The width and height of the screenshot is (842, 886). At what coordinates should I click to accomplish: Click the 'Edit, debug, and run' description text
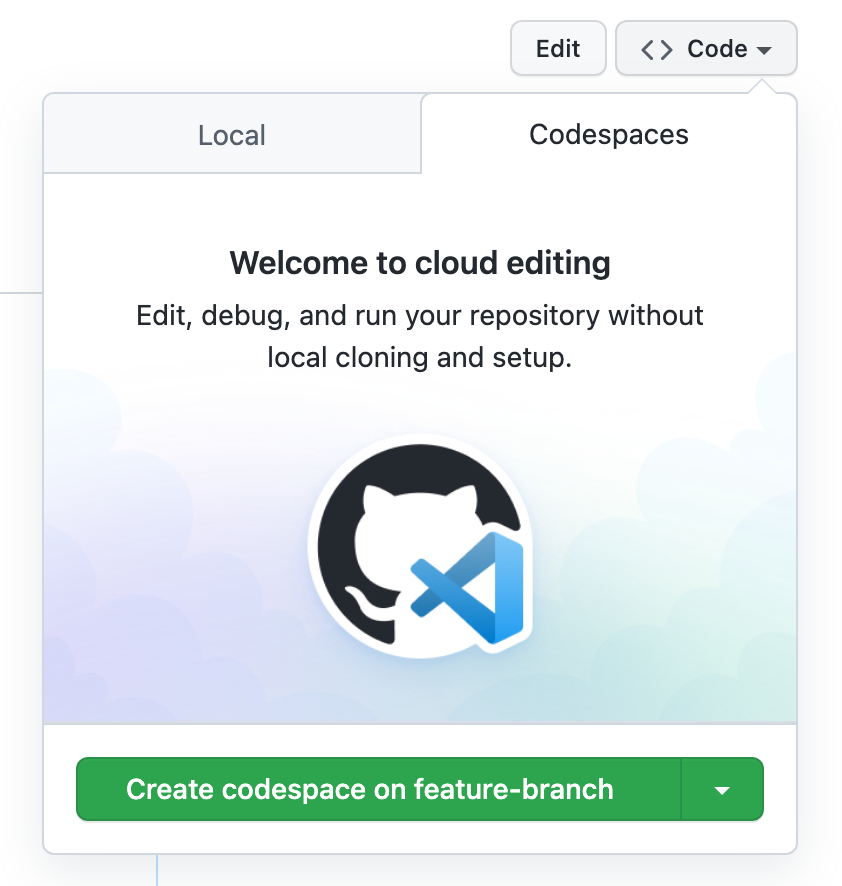tap(420, 316)
